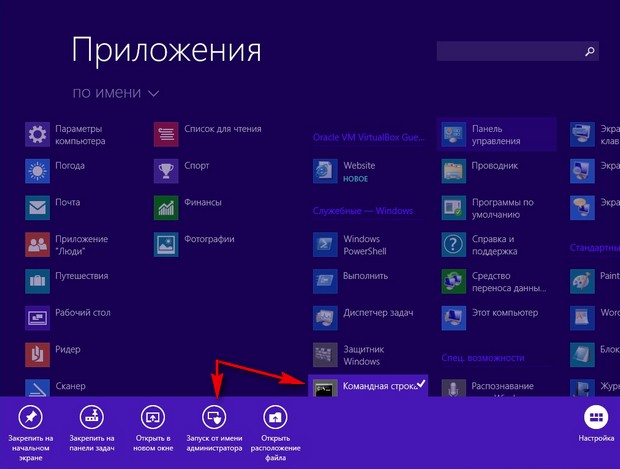Expand the 'по имени' sort dropdown
Image resolution: width=620 pixels, height=469 pixels.
[x=116, y=93]
